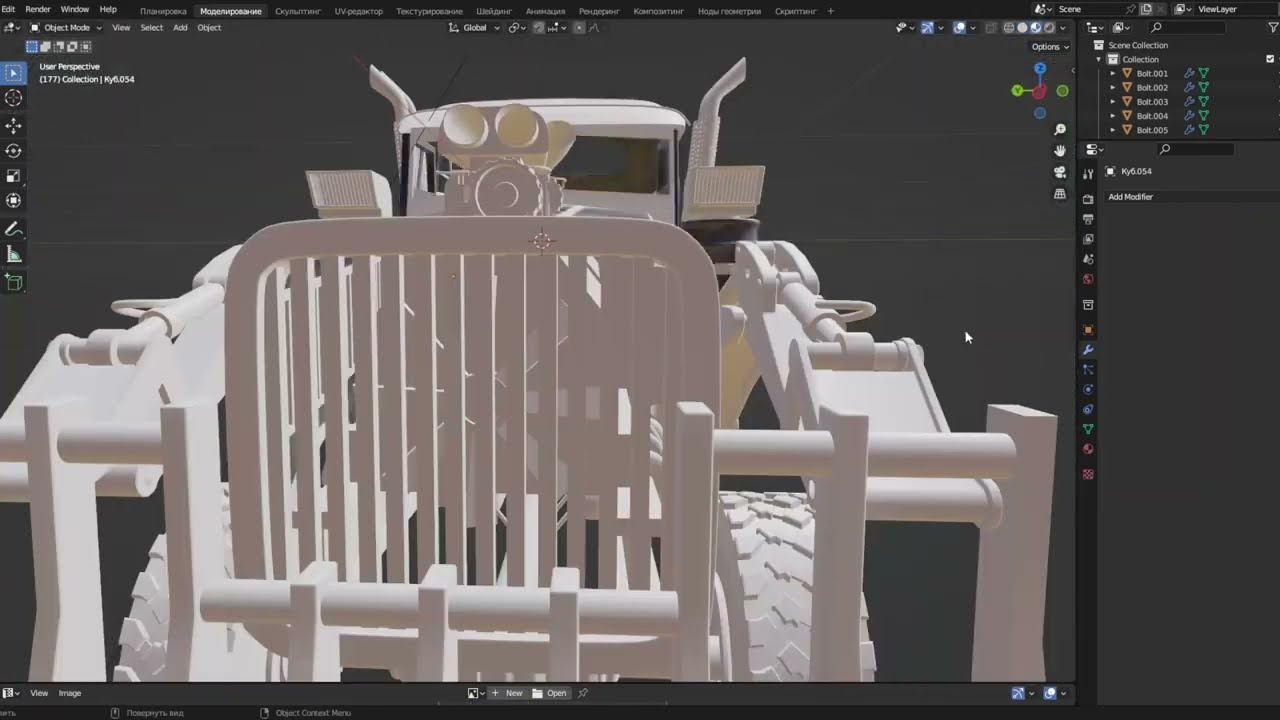Screen dimensions: 1280x720
Task: Pick the Rotate tool
Action: click(x=13, y=150)
